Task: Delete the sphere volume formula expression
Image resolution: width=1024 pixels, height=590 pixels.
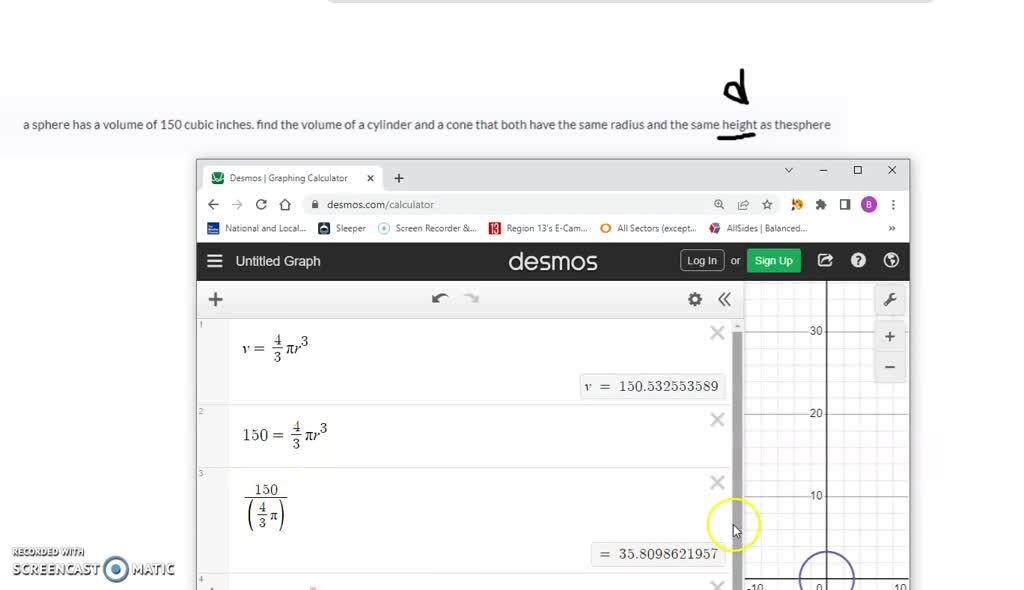Action: (x=717, y=332)
